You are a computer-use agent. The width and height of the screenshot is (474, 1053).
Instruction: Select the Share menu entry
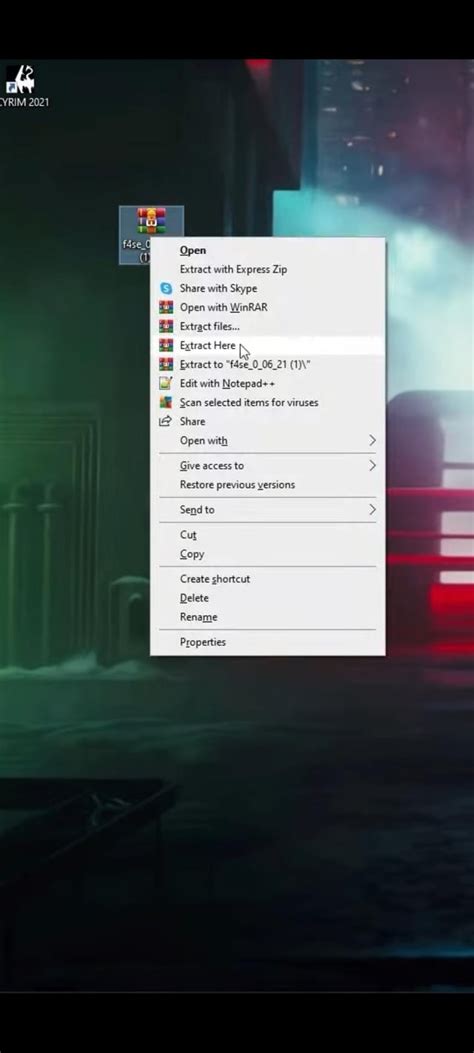[x=193, y=421]
